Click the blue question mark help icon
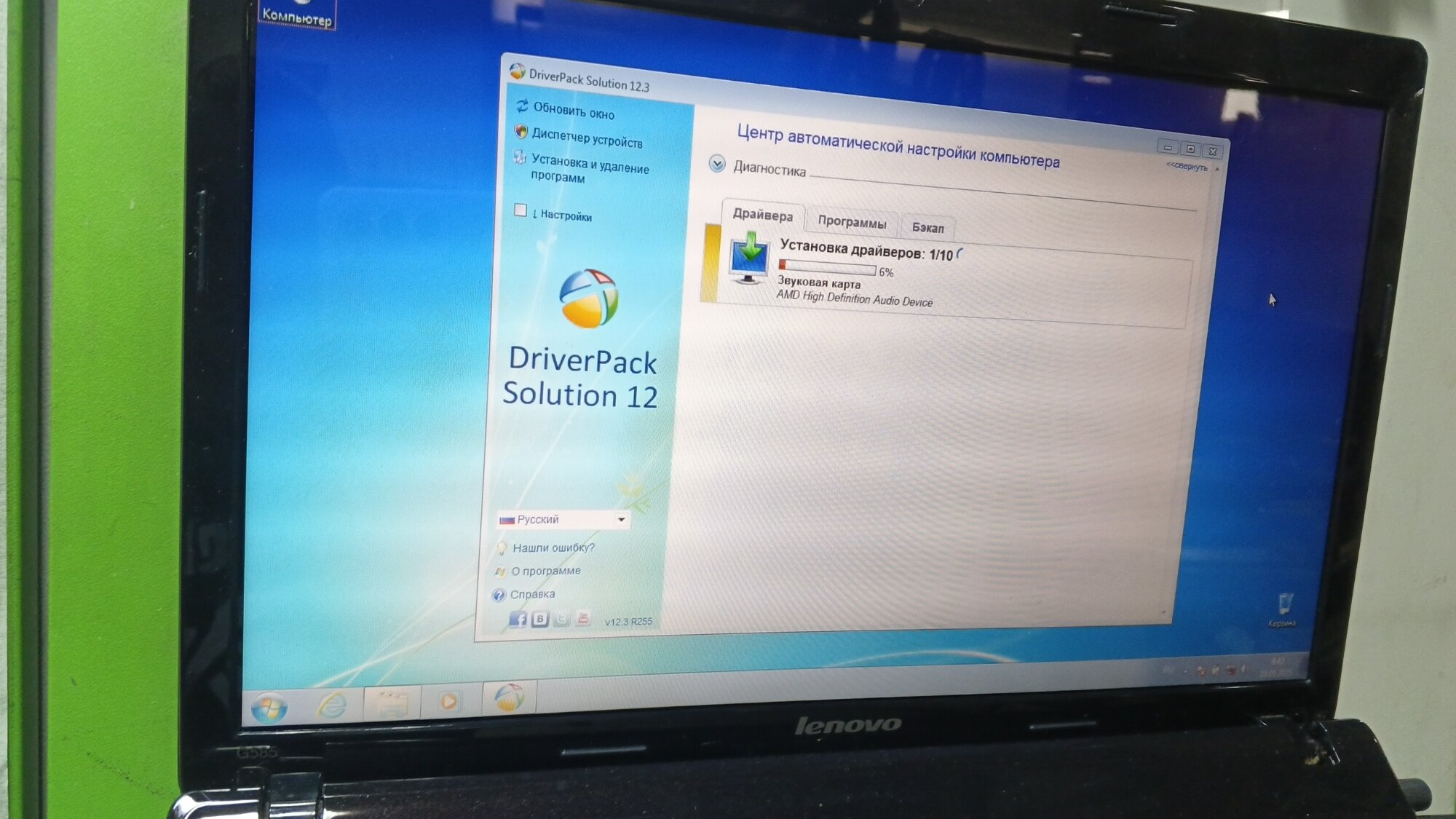The image size is (1456, 819). (x=499, y=596)
